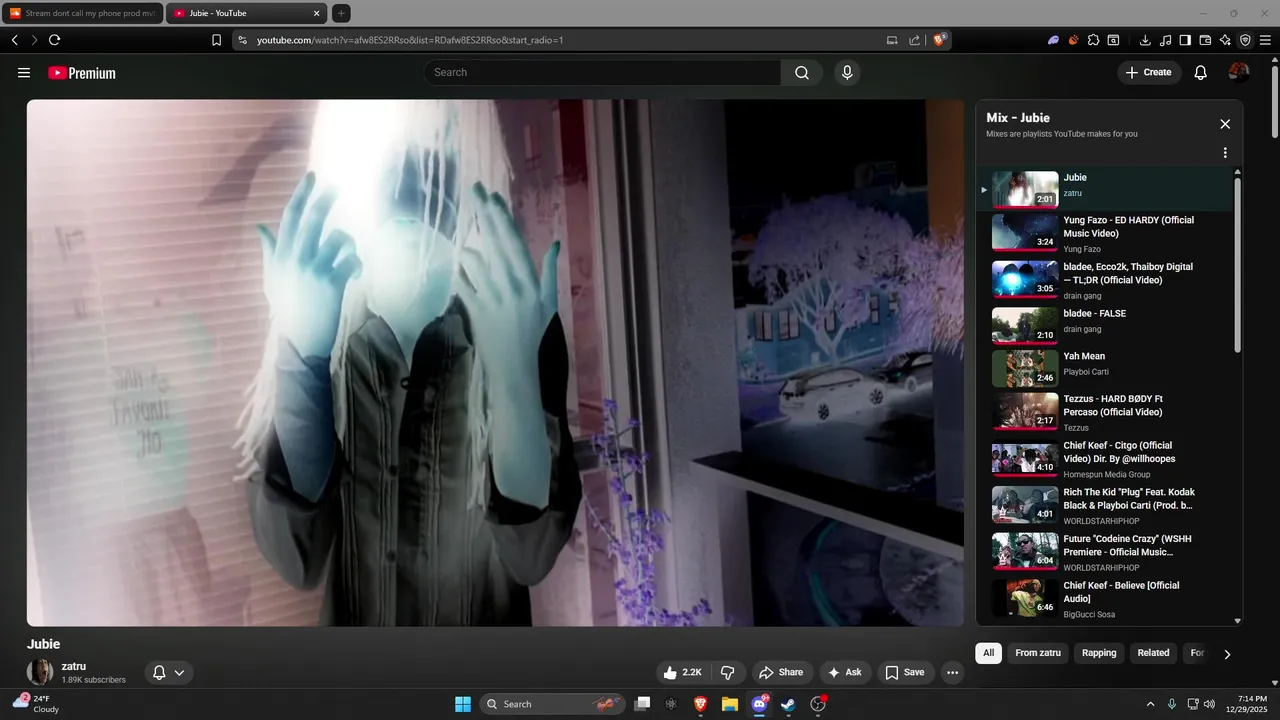The height and width of the screenshot is (720, 1280).
Task: Select the From zatru chip
Action: pos(1038,653)
